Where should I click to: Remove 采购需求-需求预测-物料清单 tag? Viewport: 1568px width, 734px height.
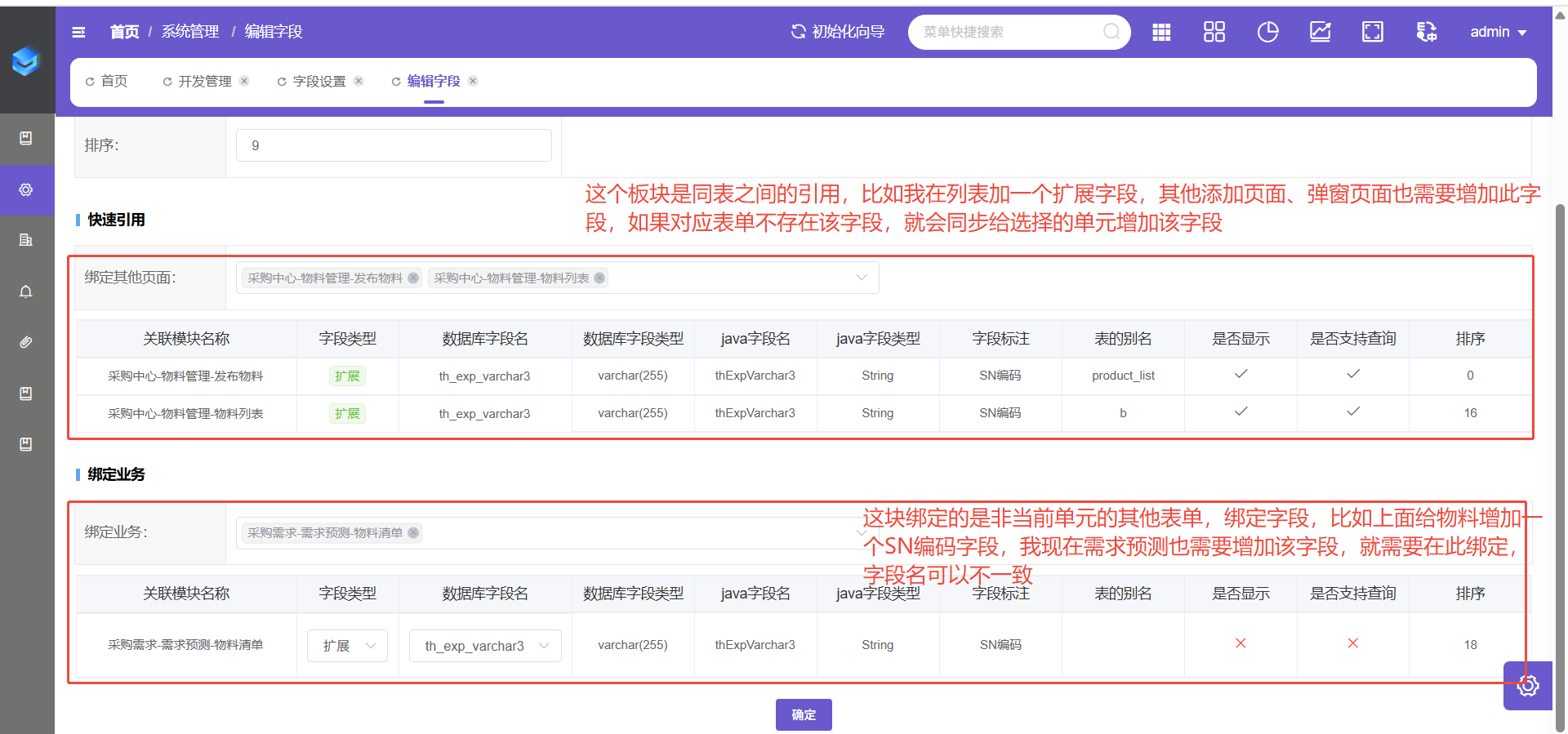[413, 533]
